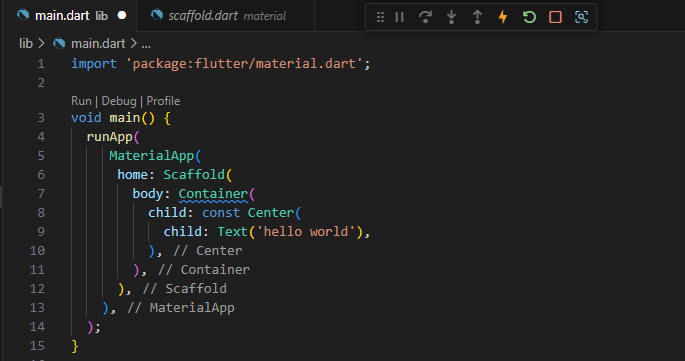
Task: Click line number 7 in the gutter
Action: (x=41, y=194)
